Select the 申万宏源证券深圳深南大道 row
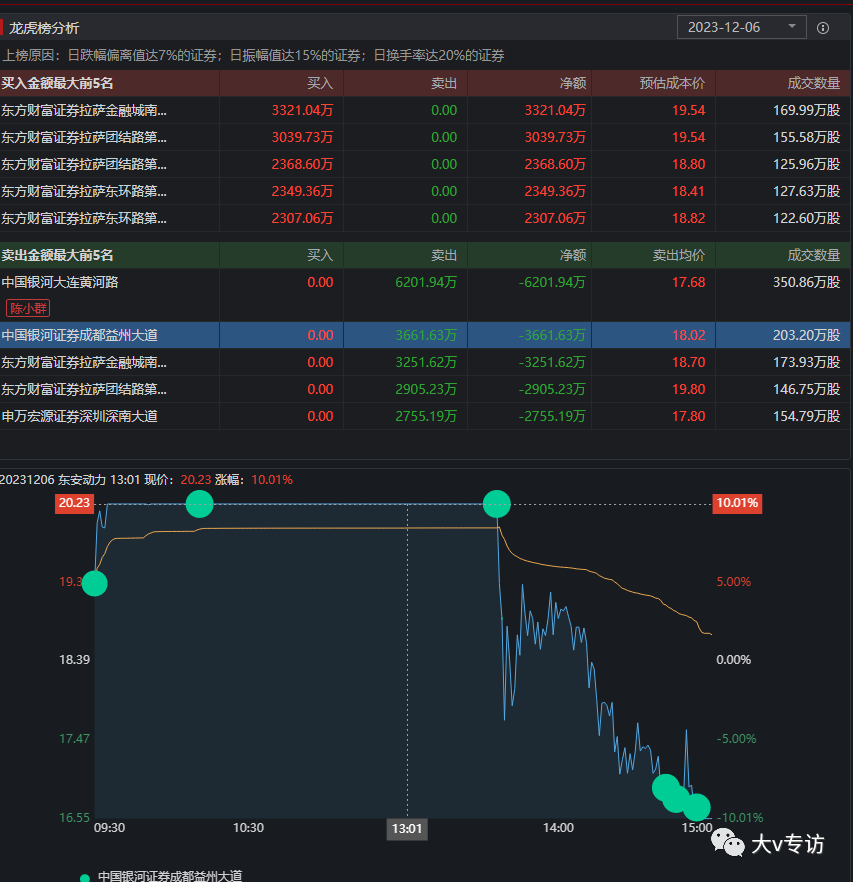Image resolution: width=853 pixels, height=882 pixels. click(x=425, y=416)
